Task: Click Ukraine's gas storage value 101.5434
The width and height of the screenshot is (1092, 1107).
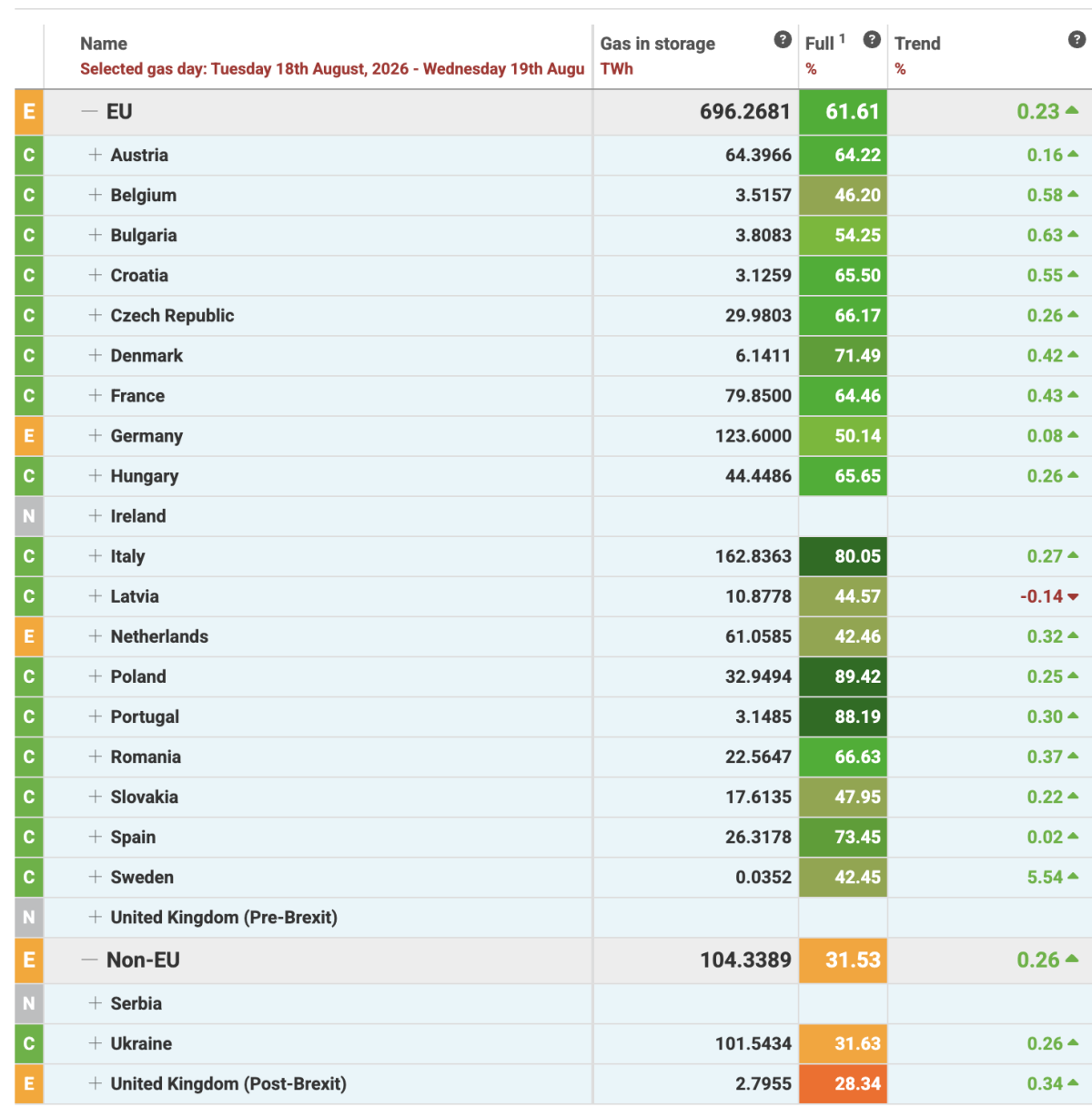Action: coord(753,1043)
